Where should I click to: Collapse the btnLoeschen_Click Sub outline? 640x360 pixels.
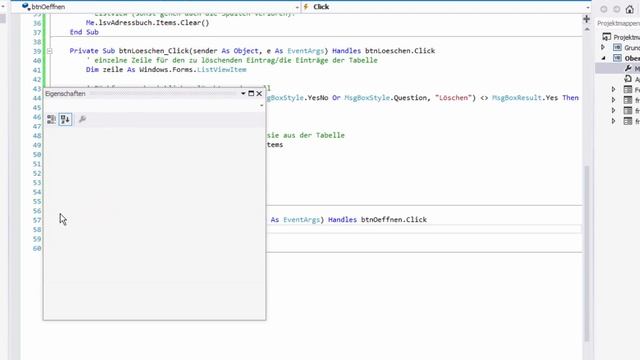tap(49, 51)
